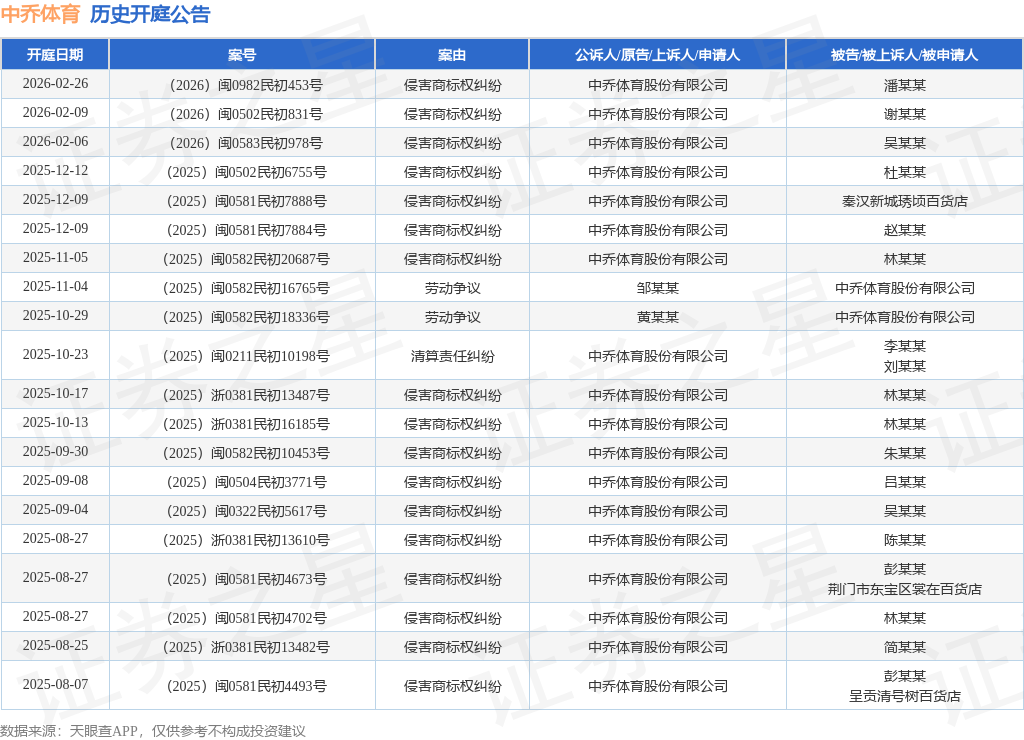Click the 公诉人/原告/上诉人/申请人 column header

click(657, 55)
